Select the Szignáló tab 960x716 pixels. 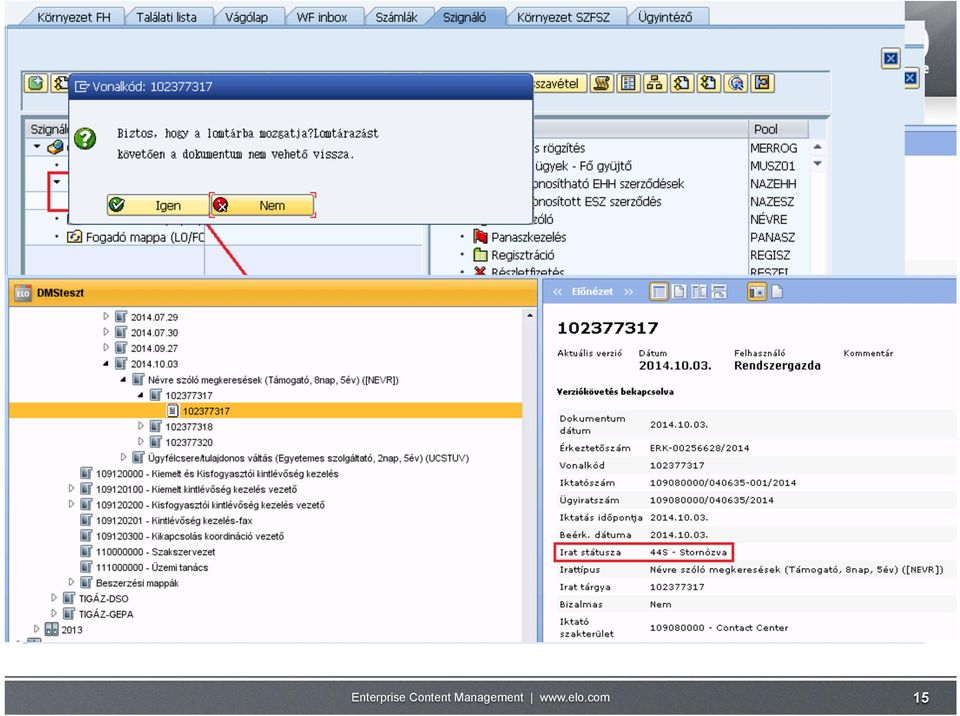[465, 17]
